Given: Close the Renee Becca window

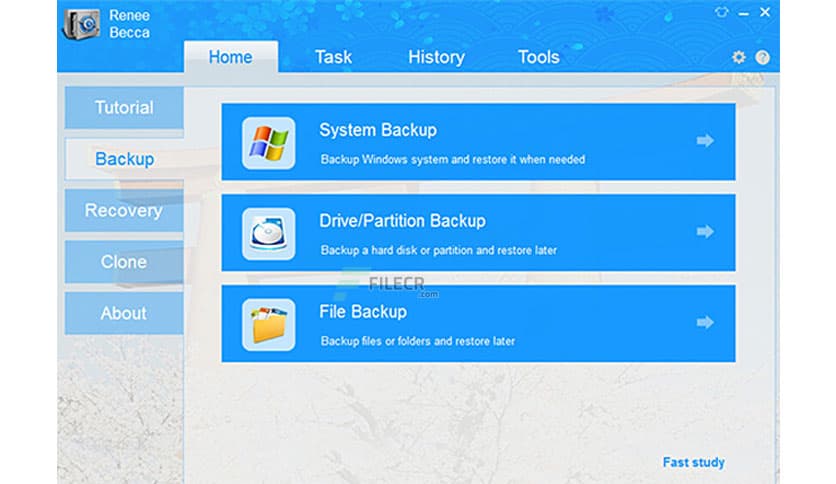Looking at the screenshot, I should click(x=765, y=12).
